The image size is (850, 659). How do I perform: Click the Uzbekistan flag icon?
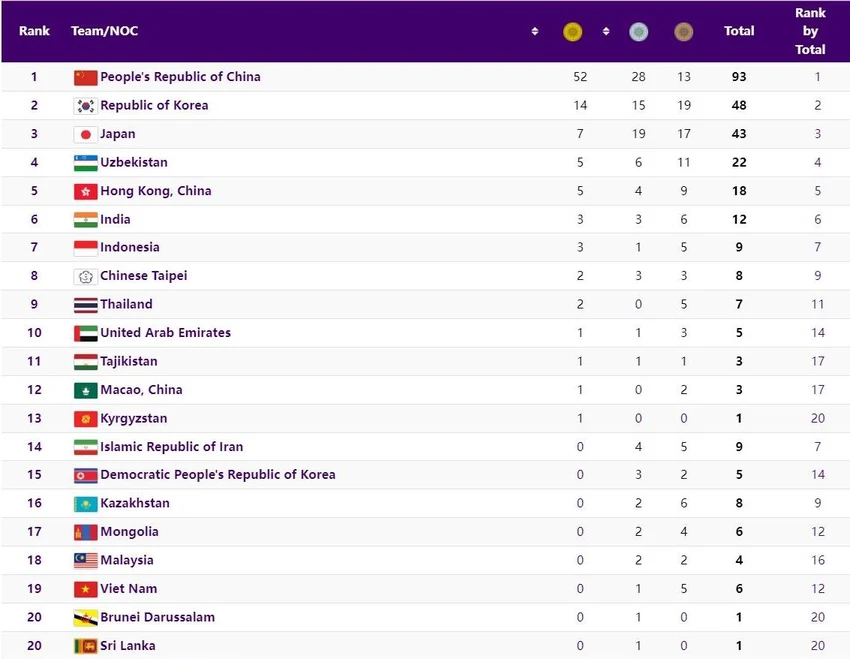(86, 163)
